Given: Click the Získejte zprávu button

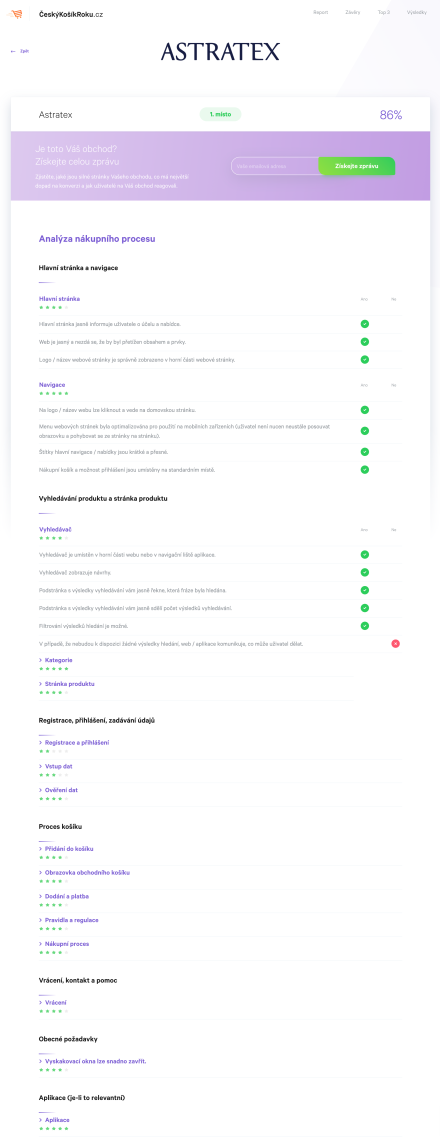Looking at the screenshot, I should (357, 166).
